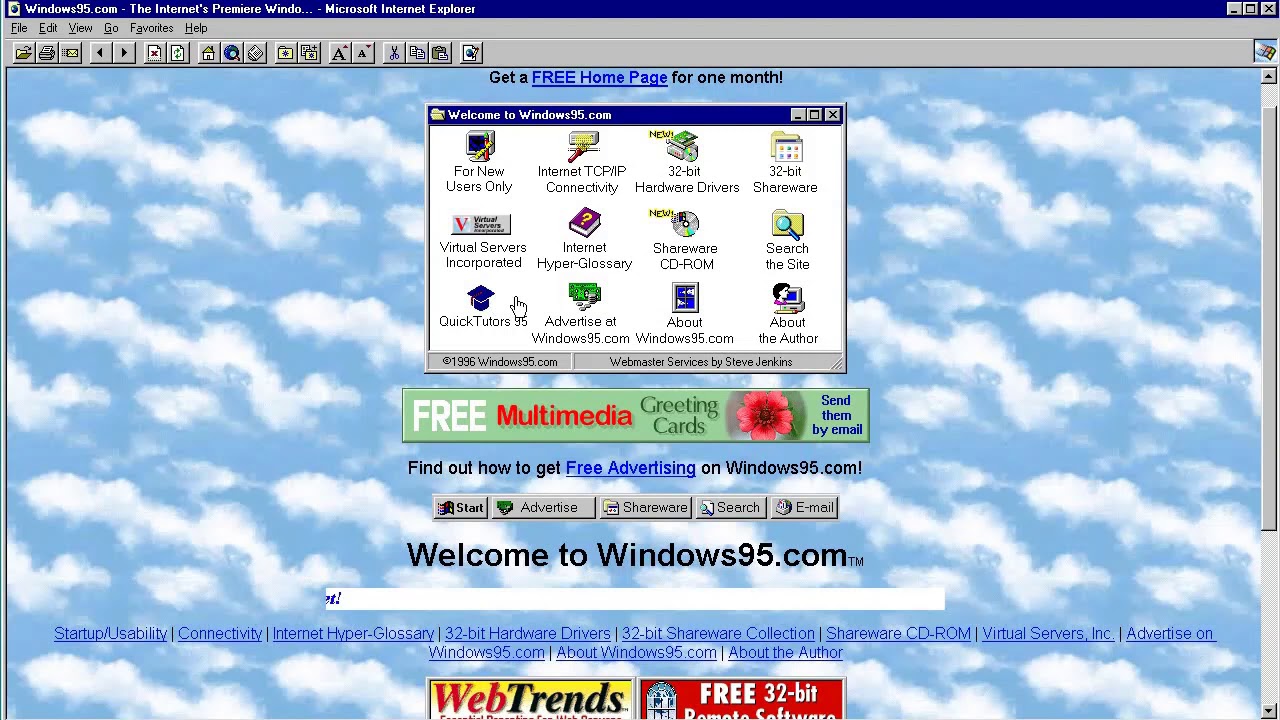Open the 32-bit Hardware Drivers text link
1280x720 pixels.
coord(527,633)
